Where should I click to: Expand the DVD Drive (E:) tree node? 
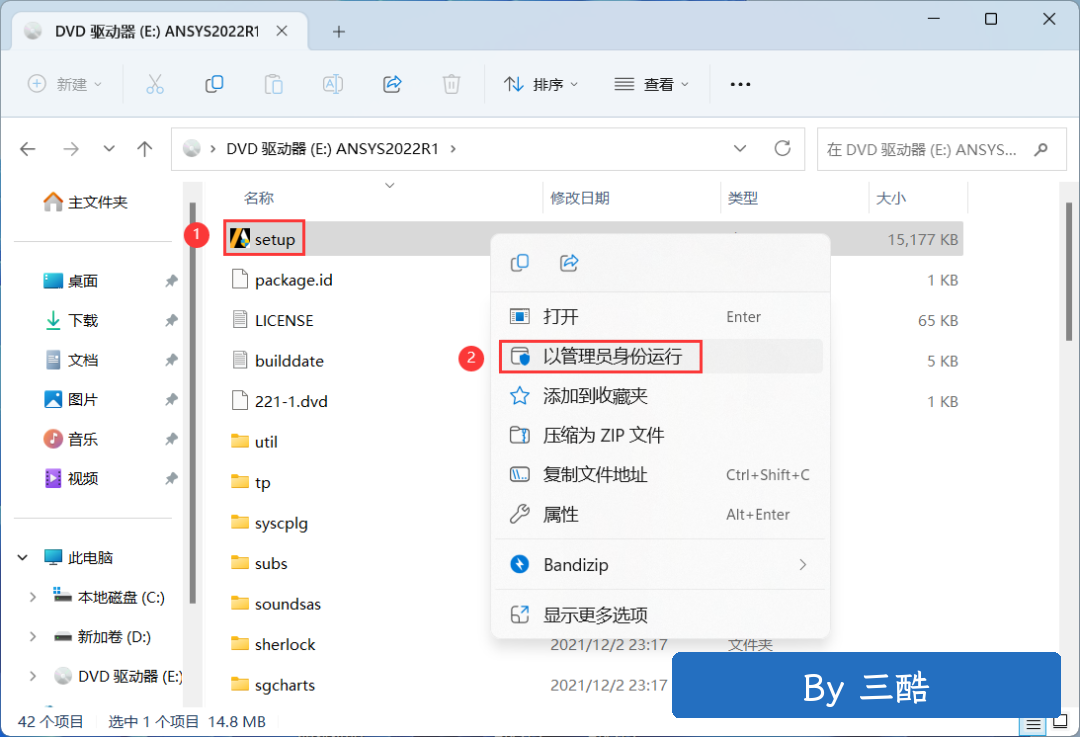(32, 676)
